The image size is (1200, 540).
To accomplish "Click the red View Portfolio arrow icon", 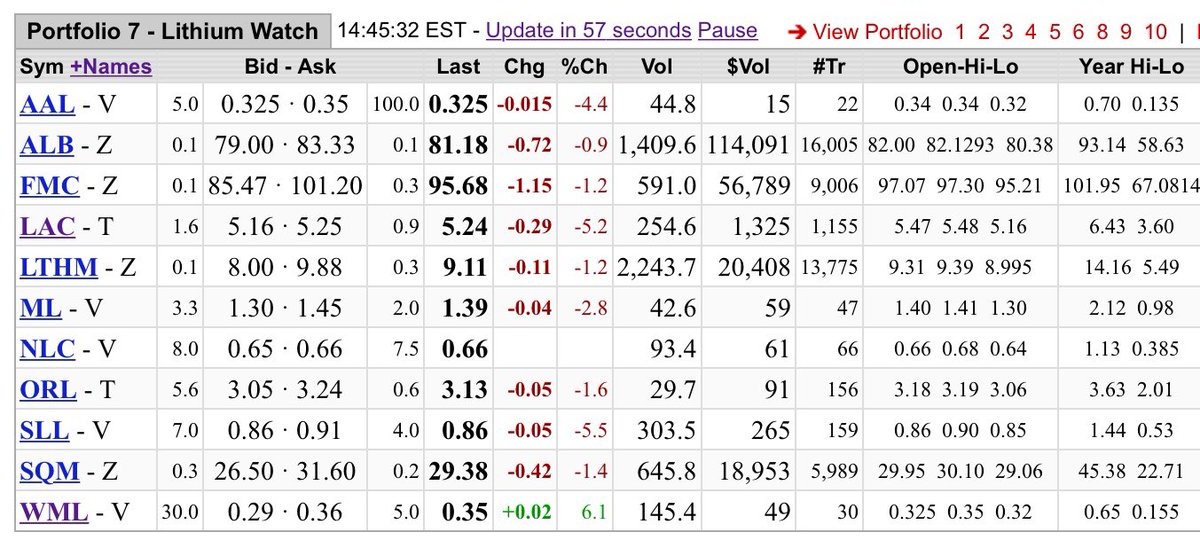I will pos(796,32).
